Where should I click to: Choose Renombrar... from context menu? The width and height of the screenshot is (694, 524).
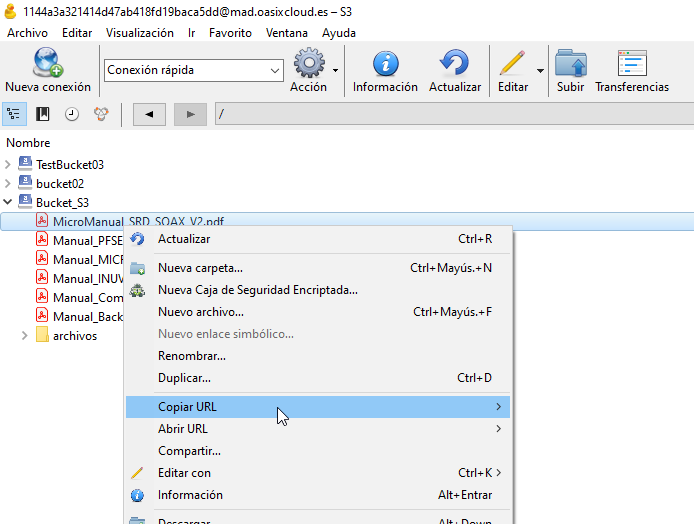(x=191, y=356)
